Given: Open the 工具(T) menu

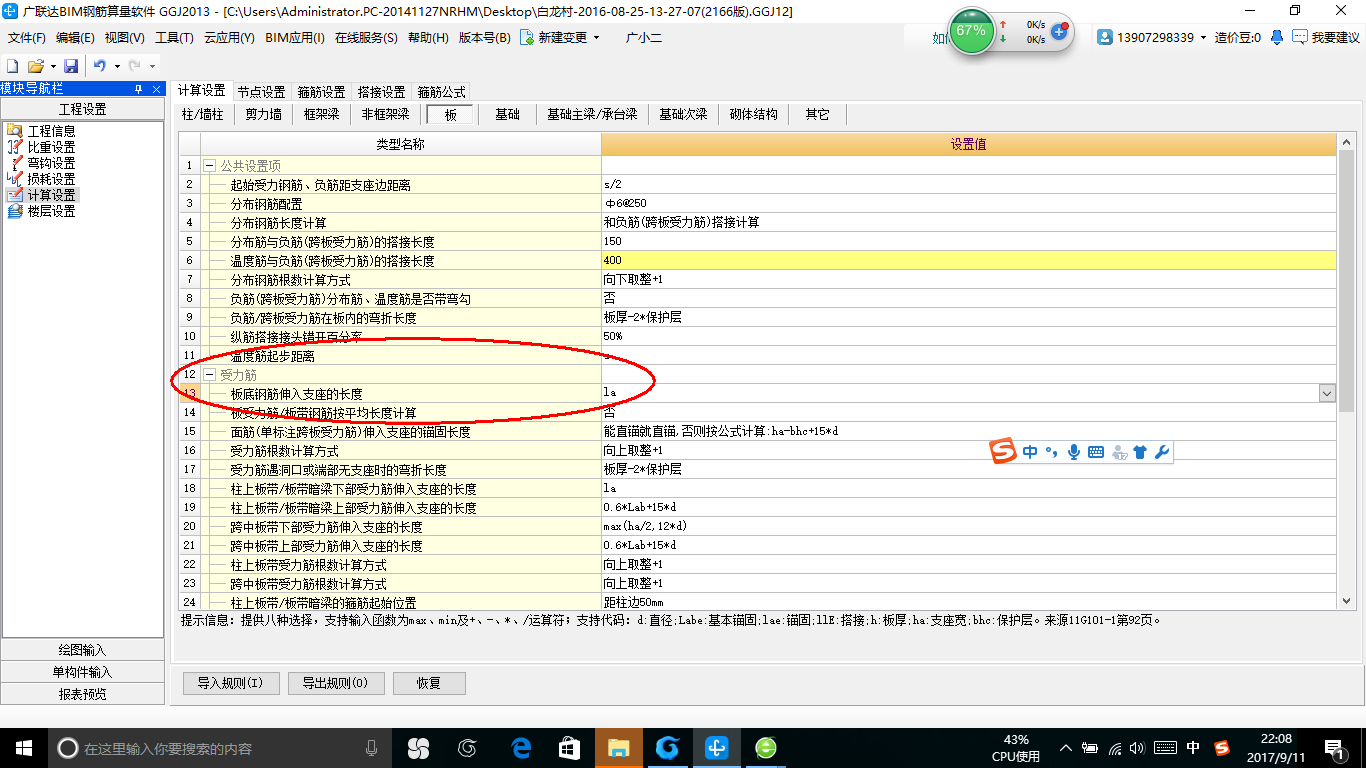Looking at the screenshot, I should [x=174, y=38].
